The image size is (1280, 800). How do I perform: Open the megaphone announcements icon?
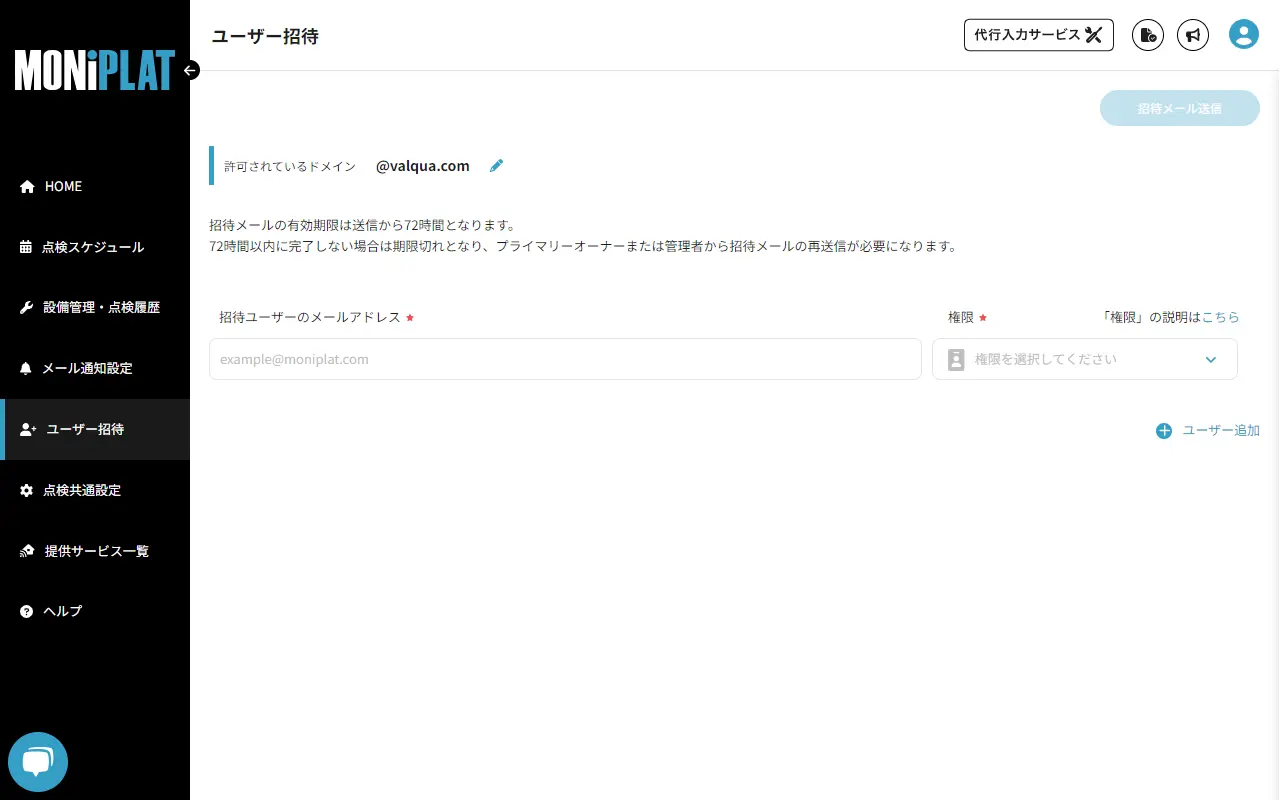click(1192, 34)
